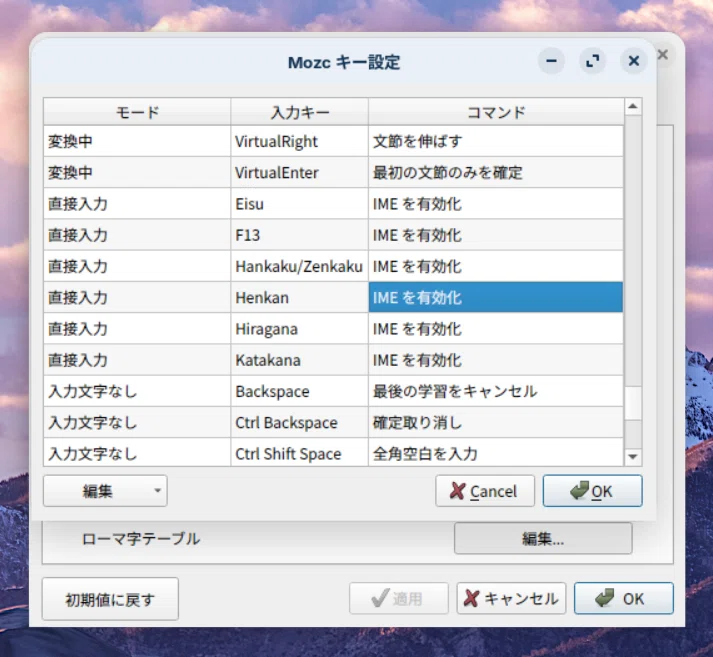The image size is (713, 657).
Task: Select 全角空白を入力 command cell
Action: click(x=496, y=452)
